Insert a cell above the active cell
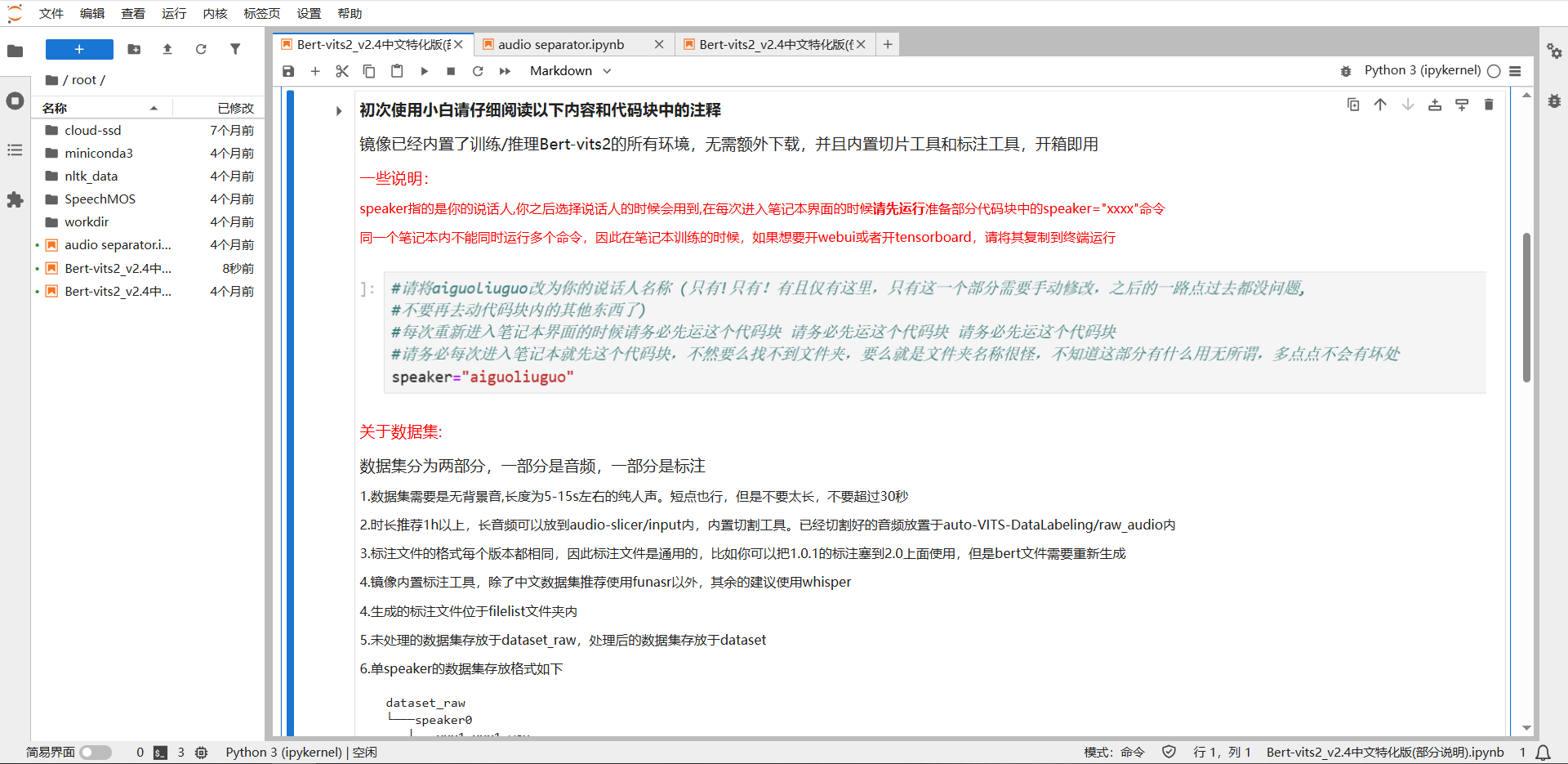The width and height of the screenshot is (1568, 764). click(x=1435, y=105)
